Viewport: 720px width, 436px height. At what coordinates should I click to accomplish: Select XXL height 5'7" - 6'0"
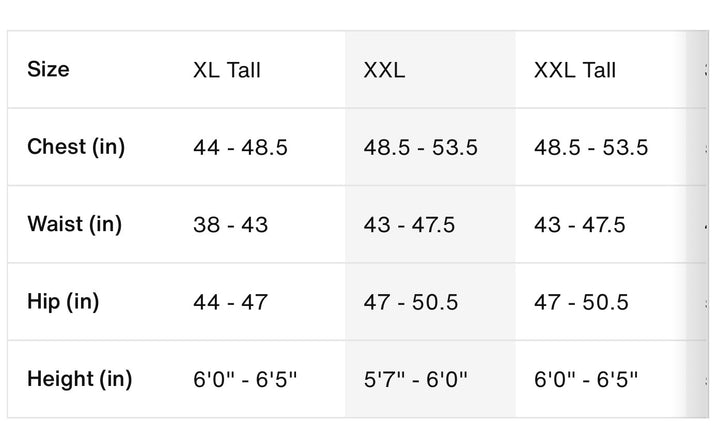click(416, 380)
